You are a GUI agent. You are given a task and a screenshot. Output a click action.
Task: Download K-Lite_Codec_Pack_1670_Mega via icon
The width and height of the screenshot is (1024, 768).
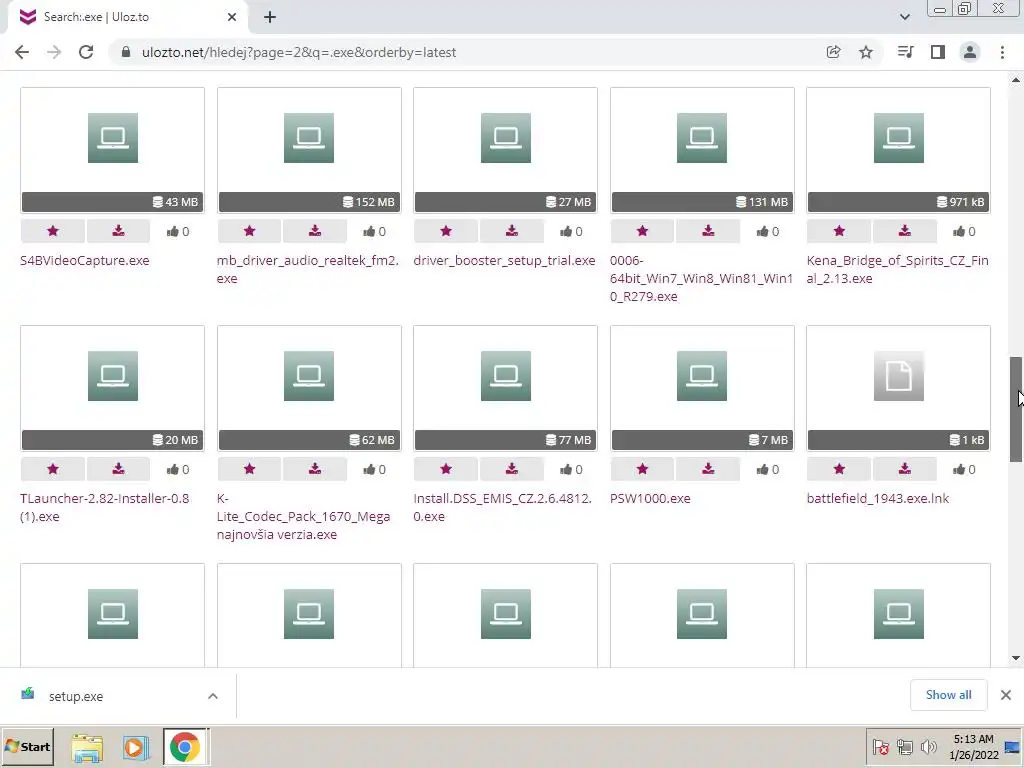315,469
